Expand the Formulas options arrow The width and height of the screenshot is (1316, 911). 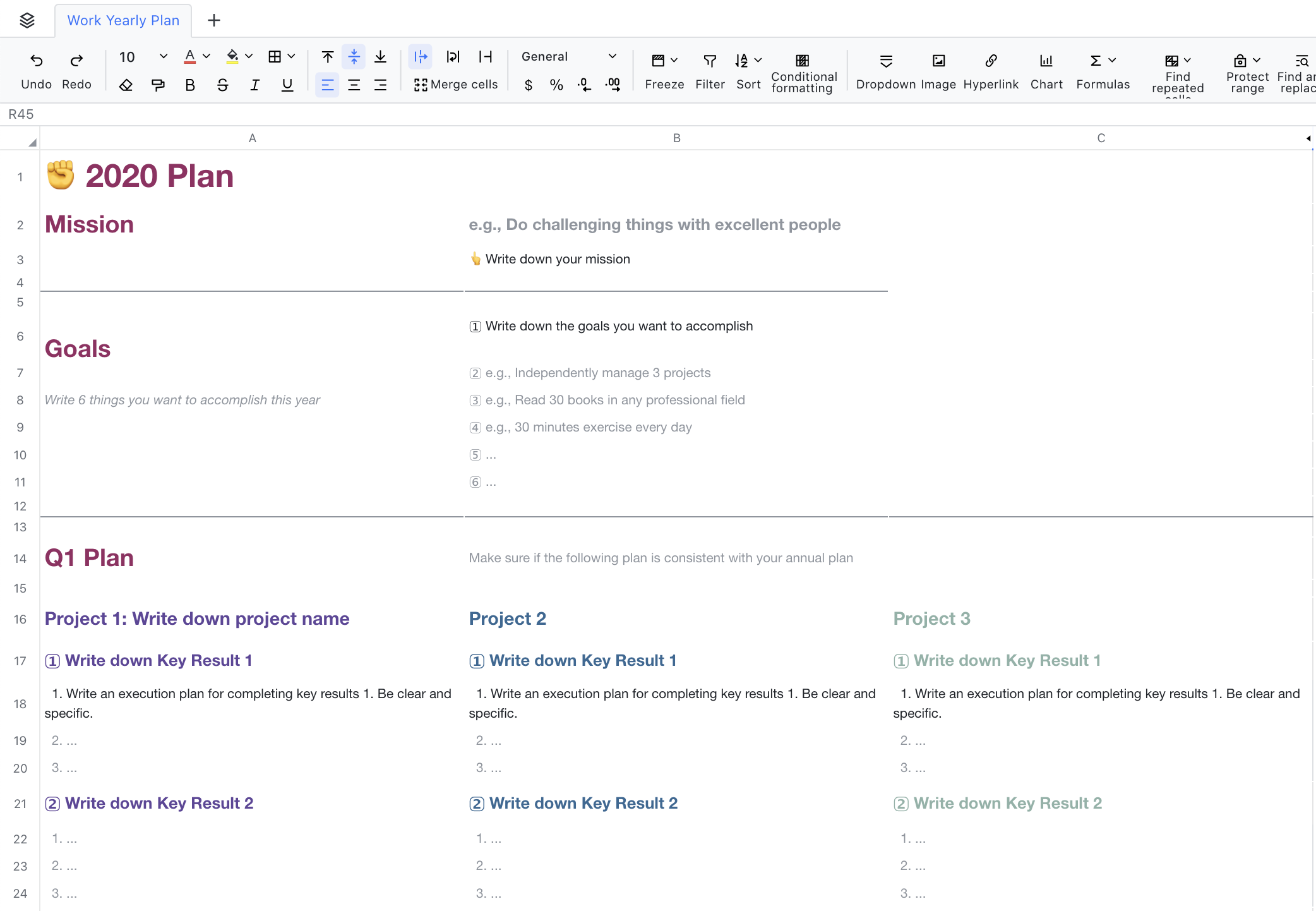[x=1113, y=61]
